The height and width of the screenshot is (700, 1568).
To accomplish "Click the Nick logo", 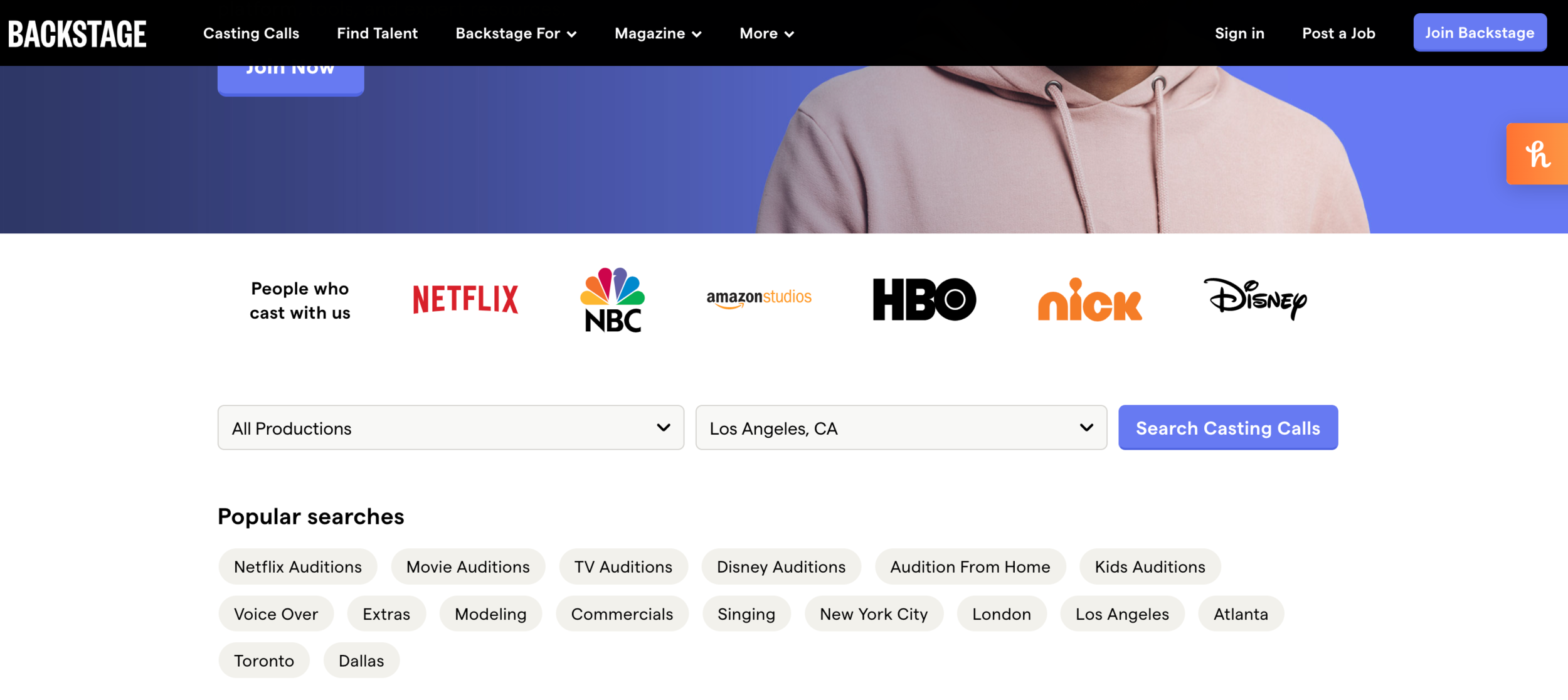I will 1090,300.
